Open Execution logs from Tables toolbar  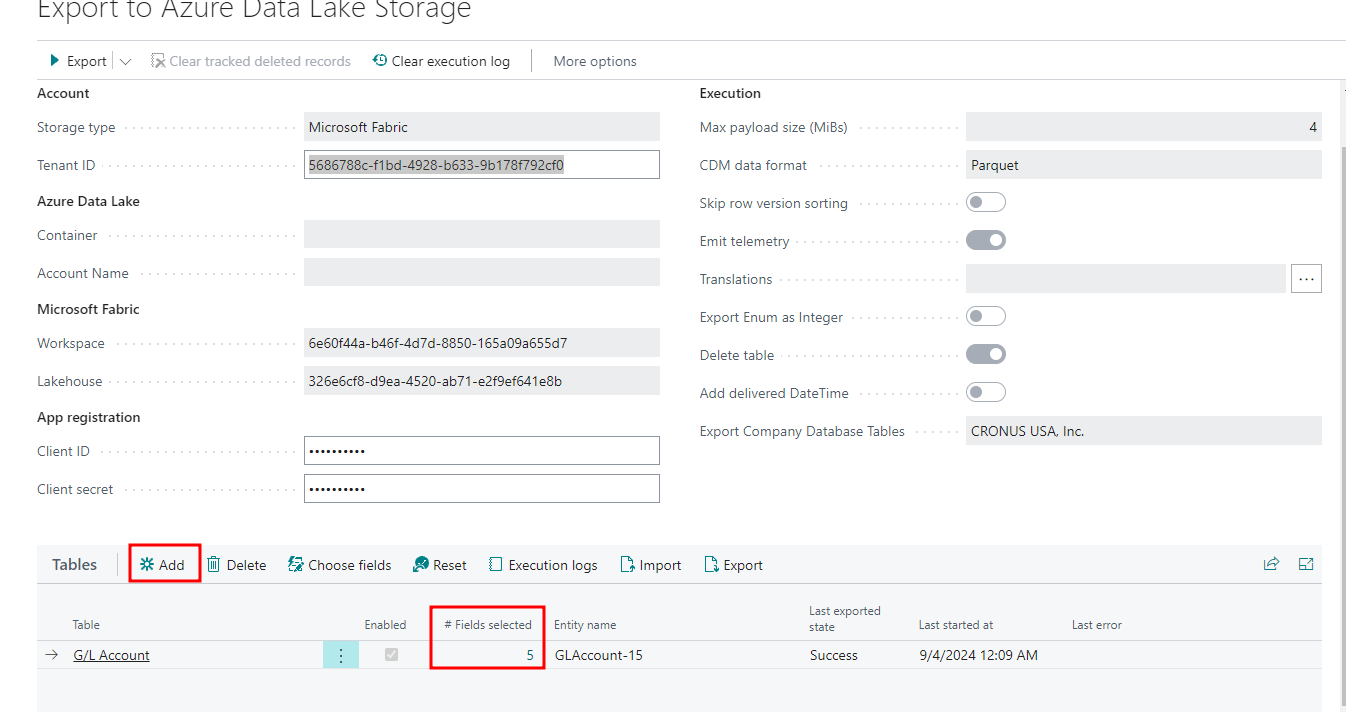coord(543,565)
